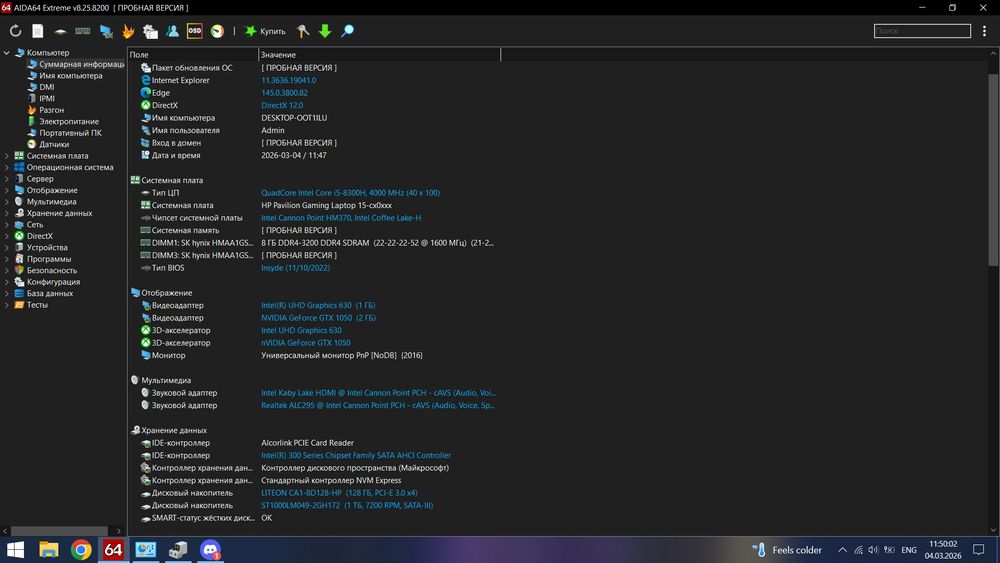Click the DirectX 12.0 link

[x=282, y=105]
